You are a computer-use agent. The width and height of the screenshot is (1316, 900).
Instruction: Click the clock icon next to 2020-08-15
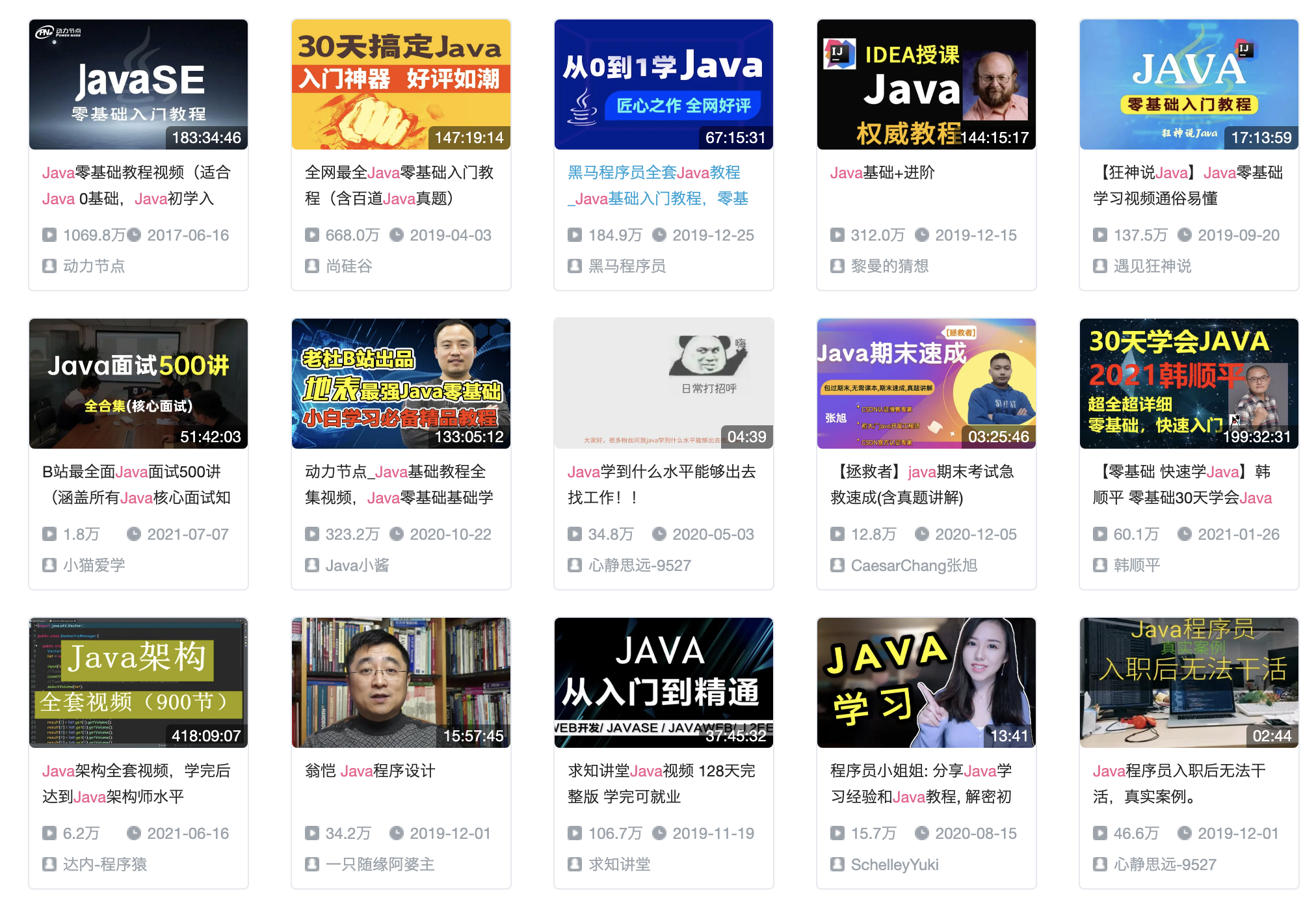click(922, 834)
